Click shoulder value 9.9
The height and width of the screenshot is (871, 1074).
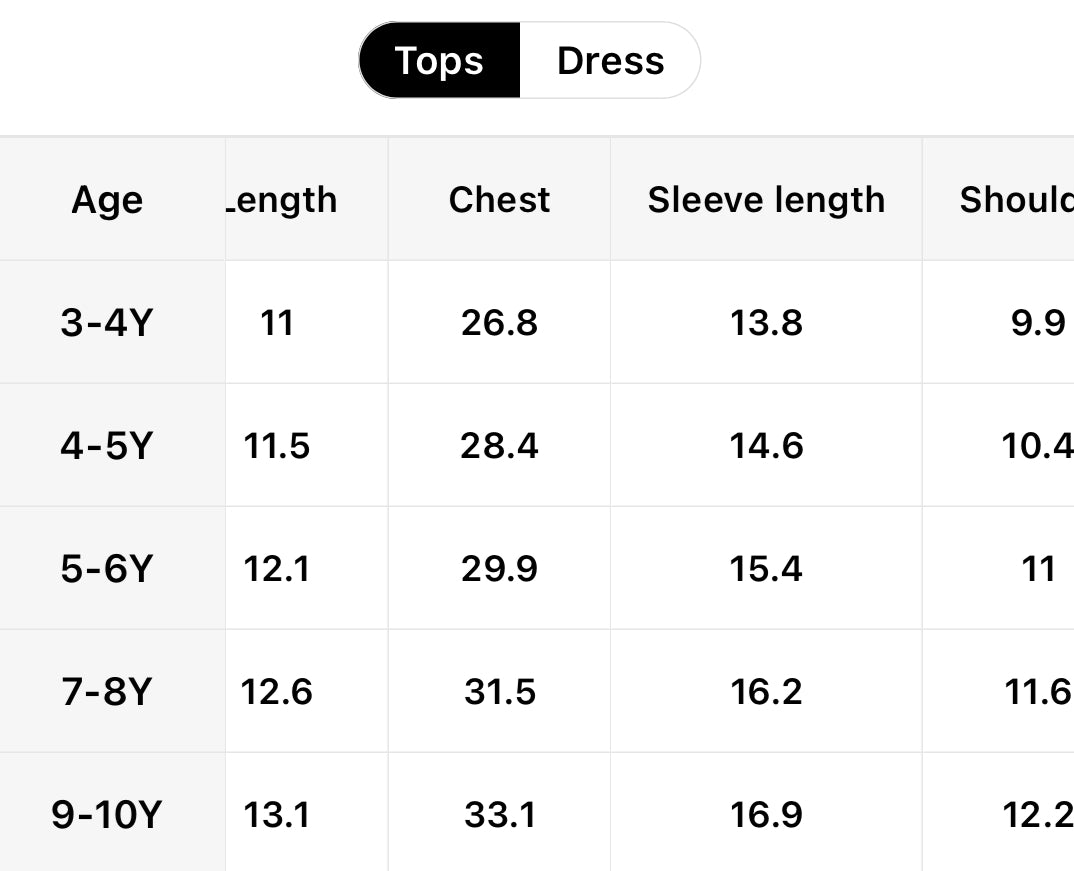tap(1038, 323)
